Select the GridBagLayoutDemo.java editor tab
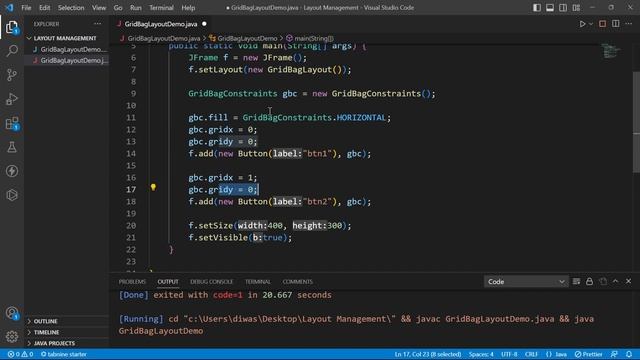Image resolution: width=640 pixels, height=360 pixels. (162, 24)
